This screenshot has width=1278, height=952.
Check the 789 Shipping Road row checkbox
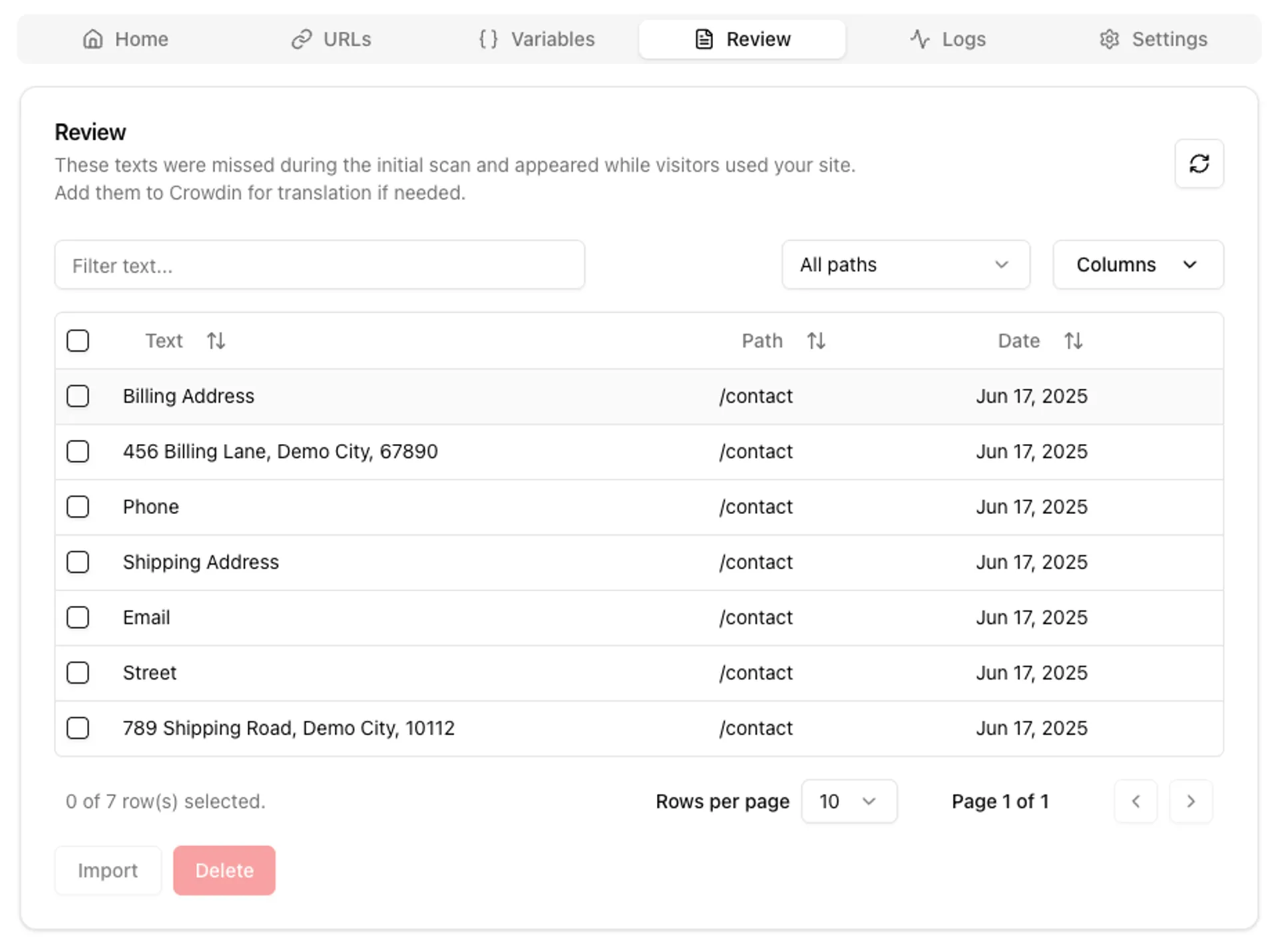click(78, 728)
